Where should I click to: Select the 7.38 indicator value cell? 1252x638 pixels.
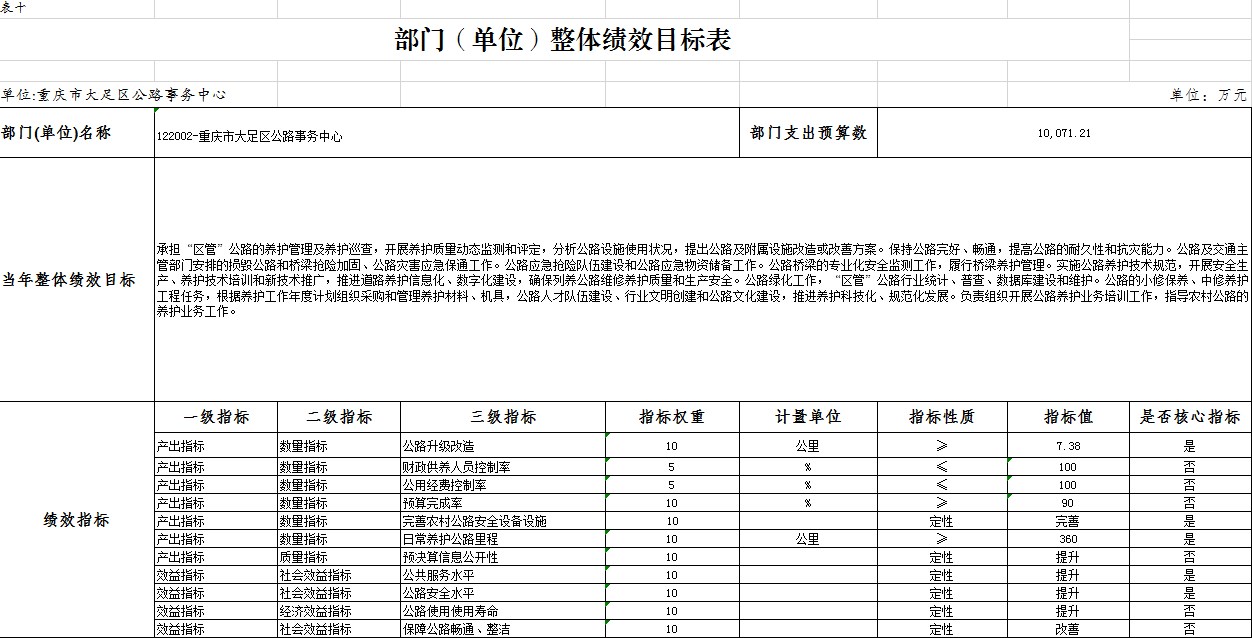pos(1067,445)
